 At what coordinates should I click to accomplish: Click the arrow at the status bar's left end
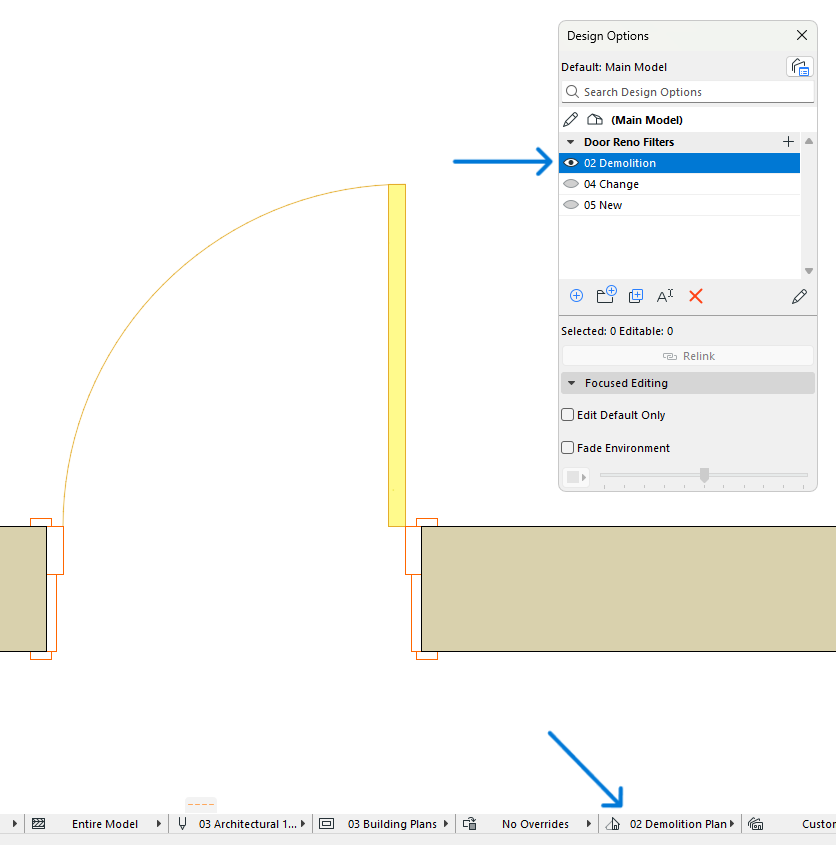15,823
